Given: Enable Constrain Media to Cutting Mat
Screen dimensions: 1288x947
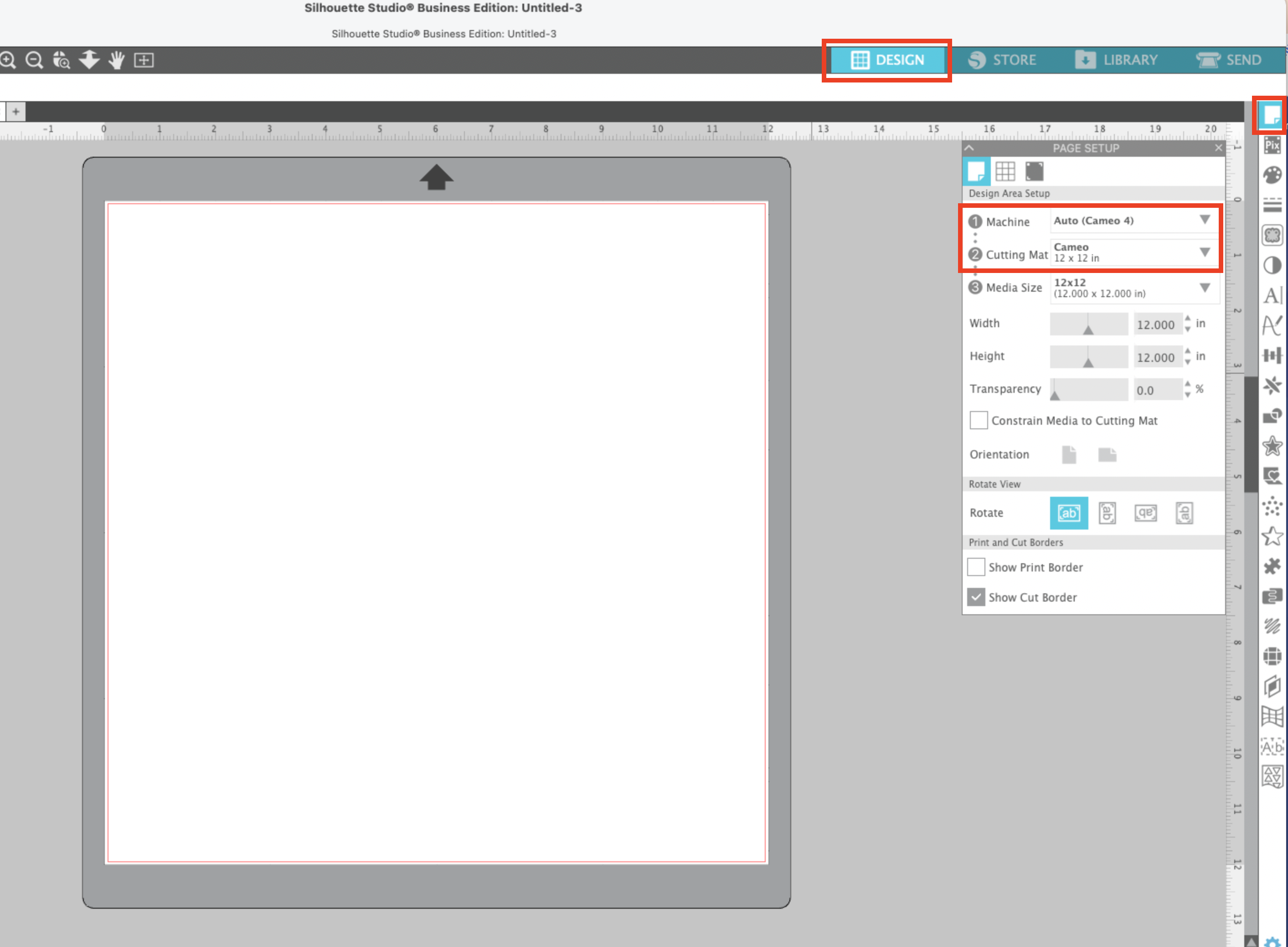Looking at the screenshot, I should [979, 420].
